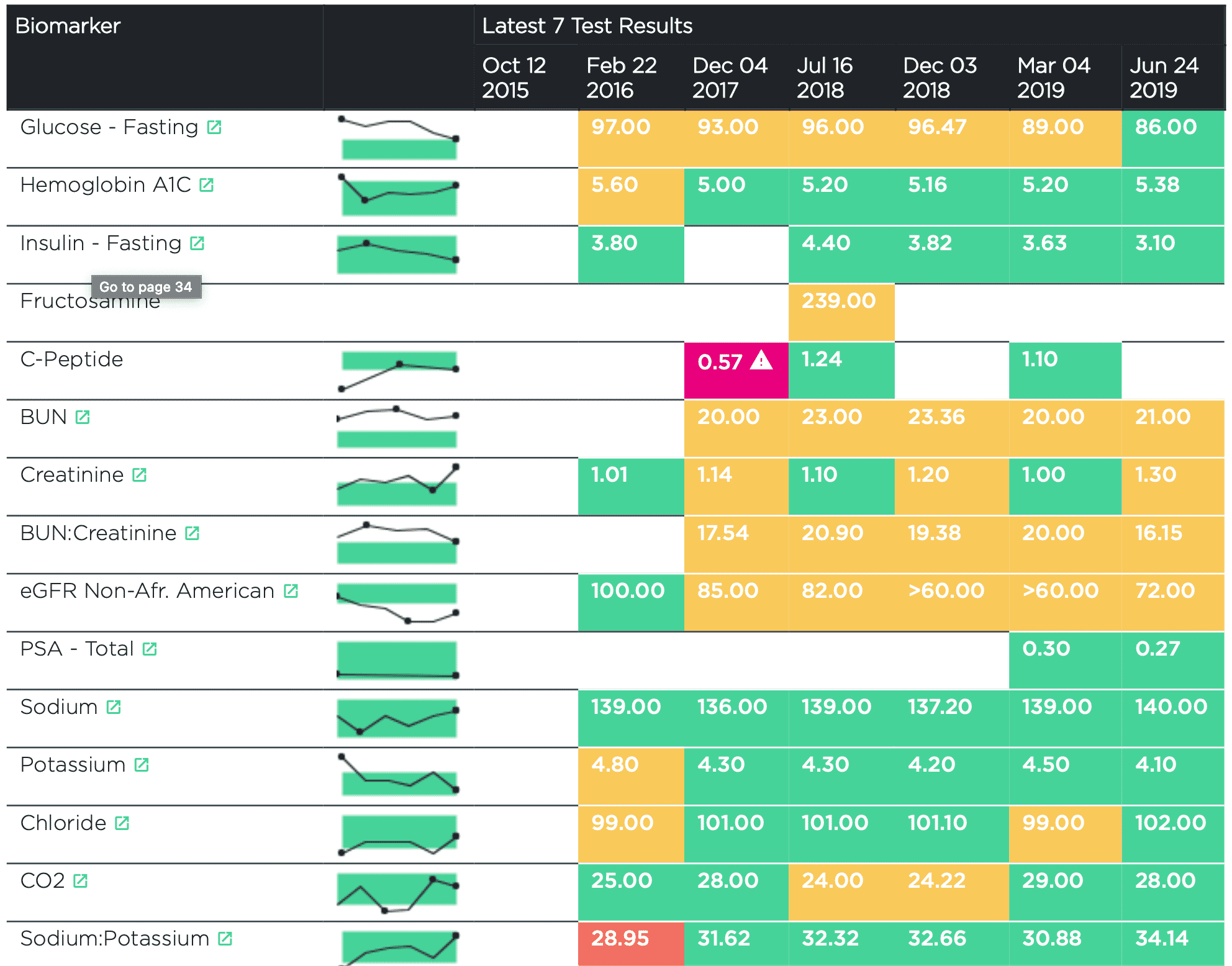Open the Creatinine external link icon

(x=139, y=475)
